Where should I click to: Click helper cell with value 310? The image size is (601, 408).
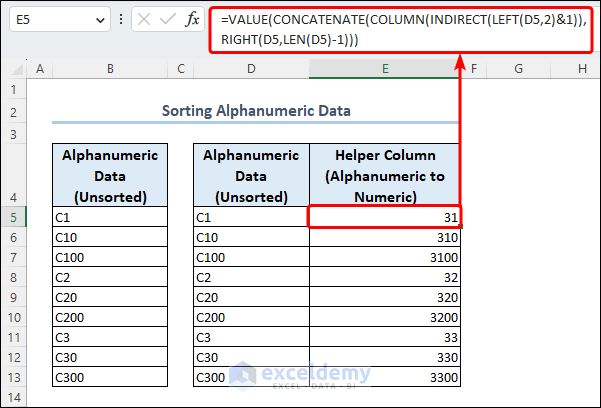[385, 237]
